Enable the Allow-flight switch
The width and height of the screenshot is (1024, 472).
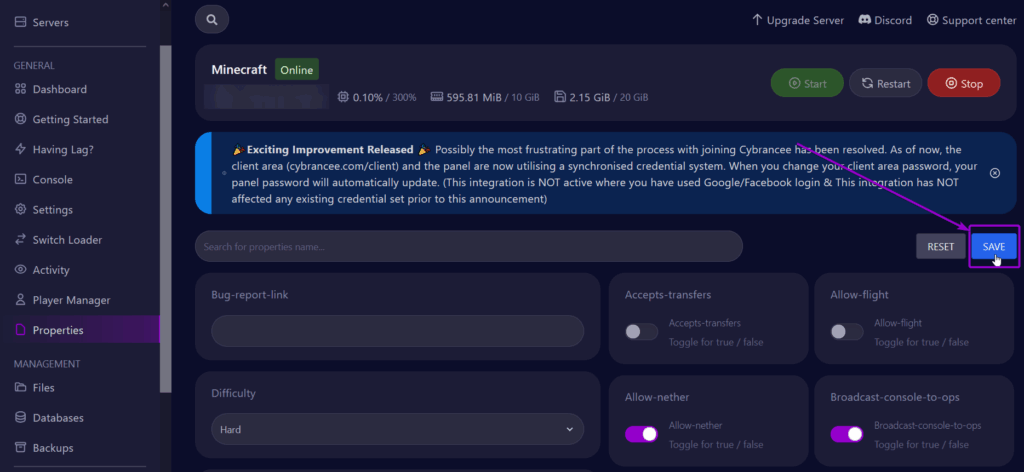(x=847, y=332)
